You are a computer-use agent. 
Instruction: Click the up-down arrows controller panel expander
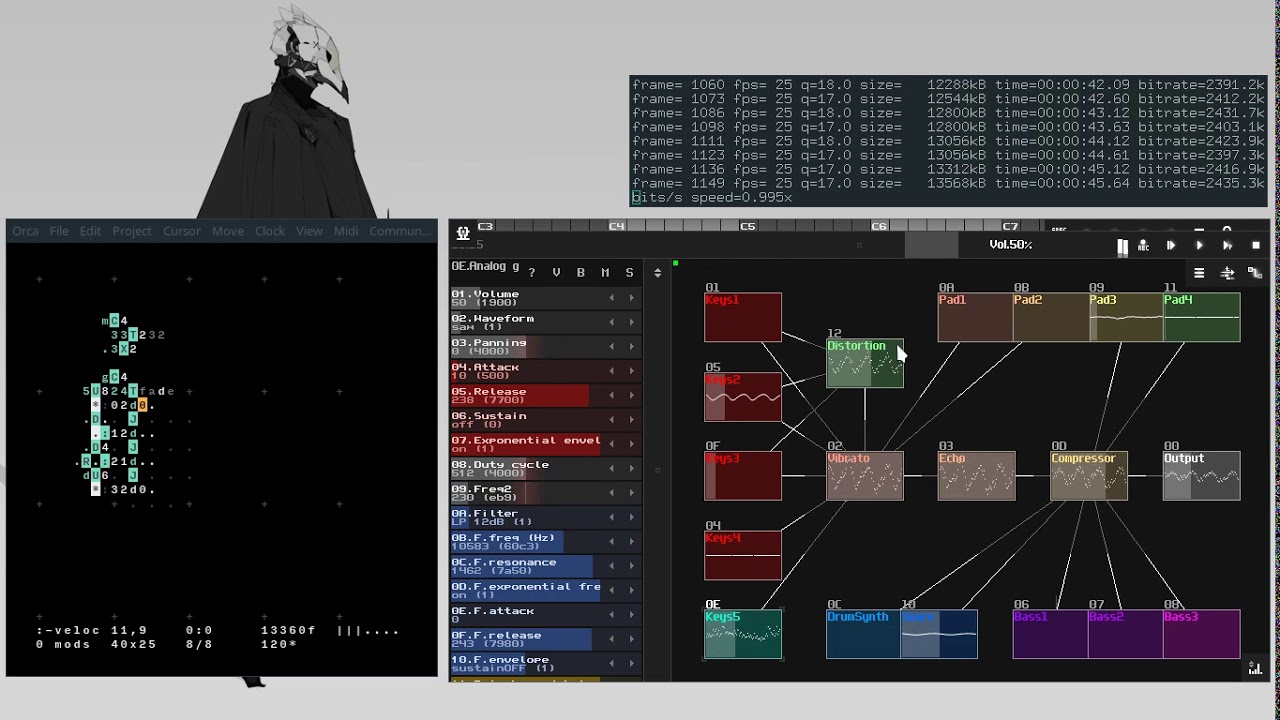click(657, 273)
